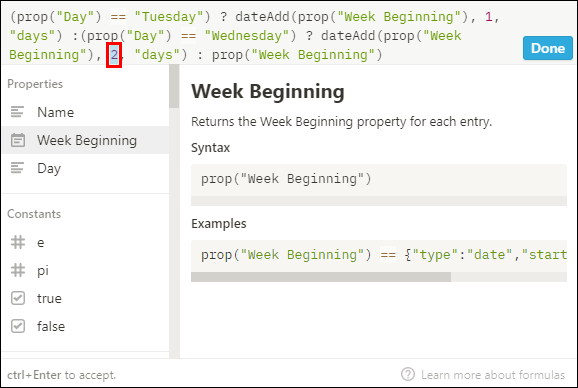Click the checkbox icon beside false
The image size is (578, 388).
coord(18,326)
